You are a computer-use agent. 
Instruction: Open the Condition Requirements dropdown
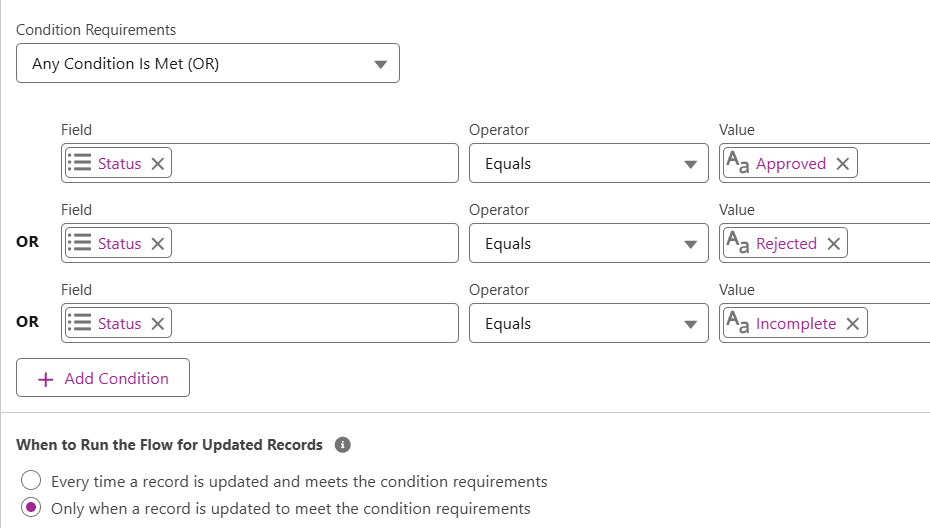tap(208, 64)
